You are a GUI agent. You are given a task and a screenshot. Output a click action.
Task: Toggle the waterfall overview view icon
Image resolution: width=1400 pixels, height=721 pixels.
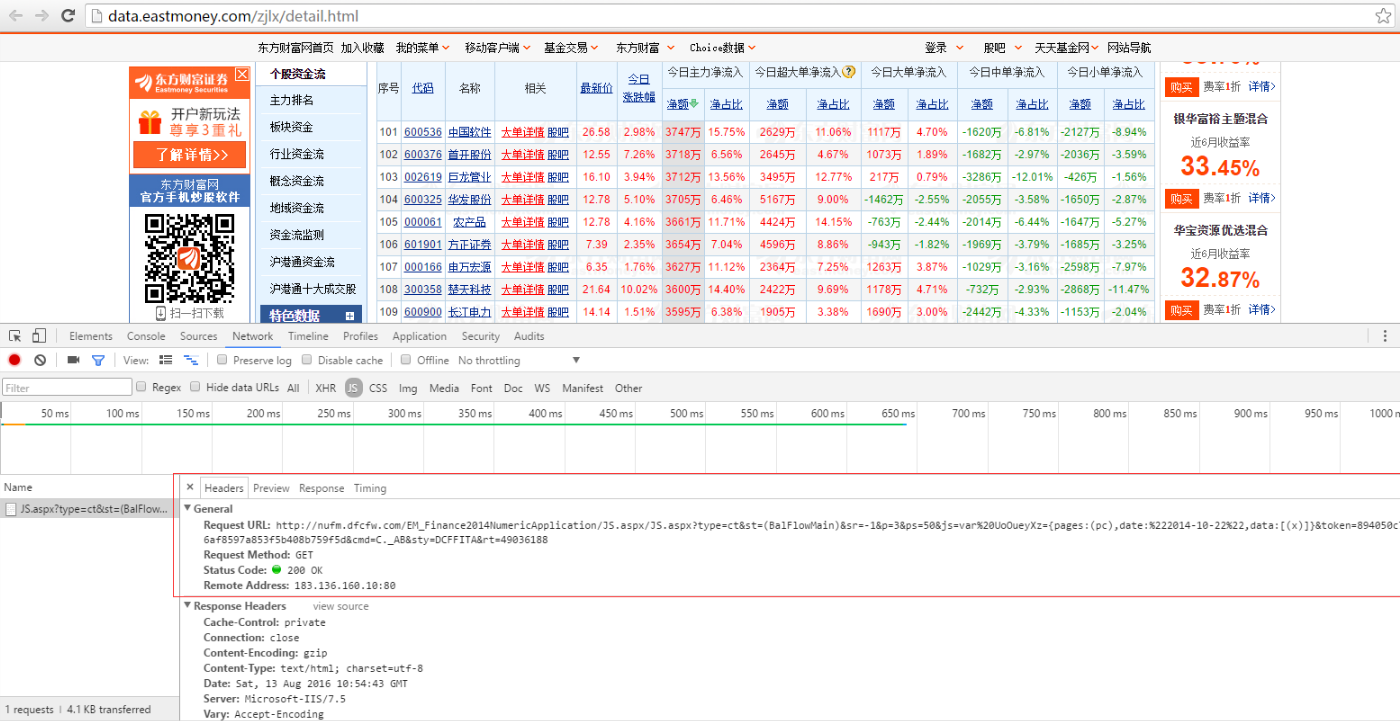[190, 360]
